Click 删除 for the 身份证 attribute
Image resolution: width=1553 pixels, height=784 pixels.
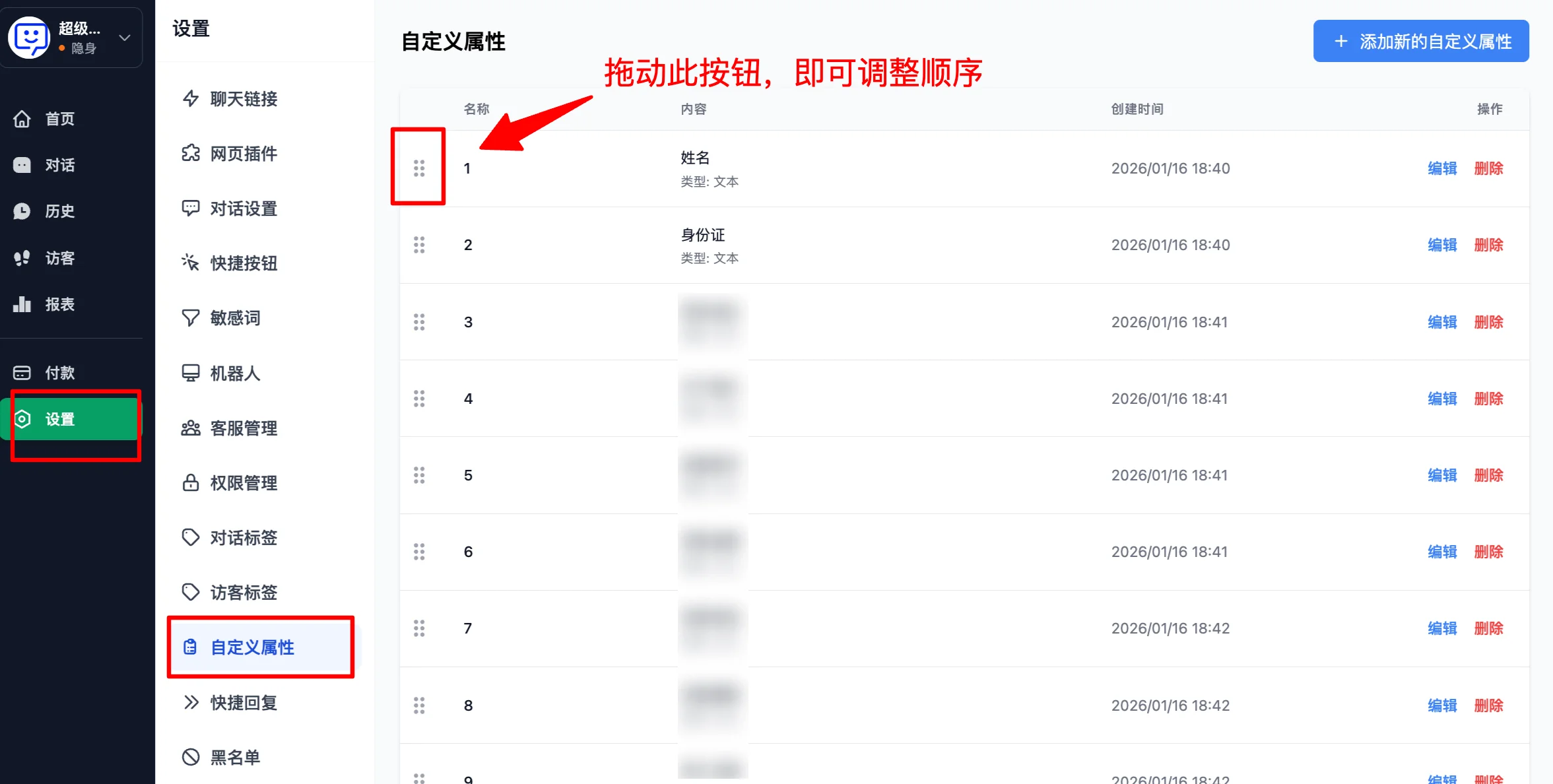[1488, 245]
